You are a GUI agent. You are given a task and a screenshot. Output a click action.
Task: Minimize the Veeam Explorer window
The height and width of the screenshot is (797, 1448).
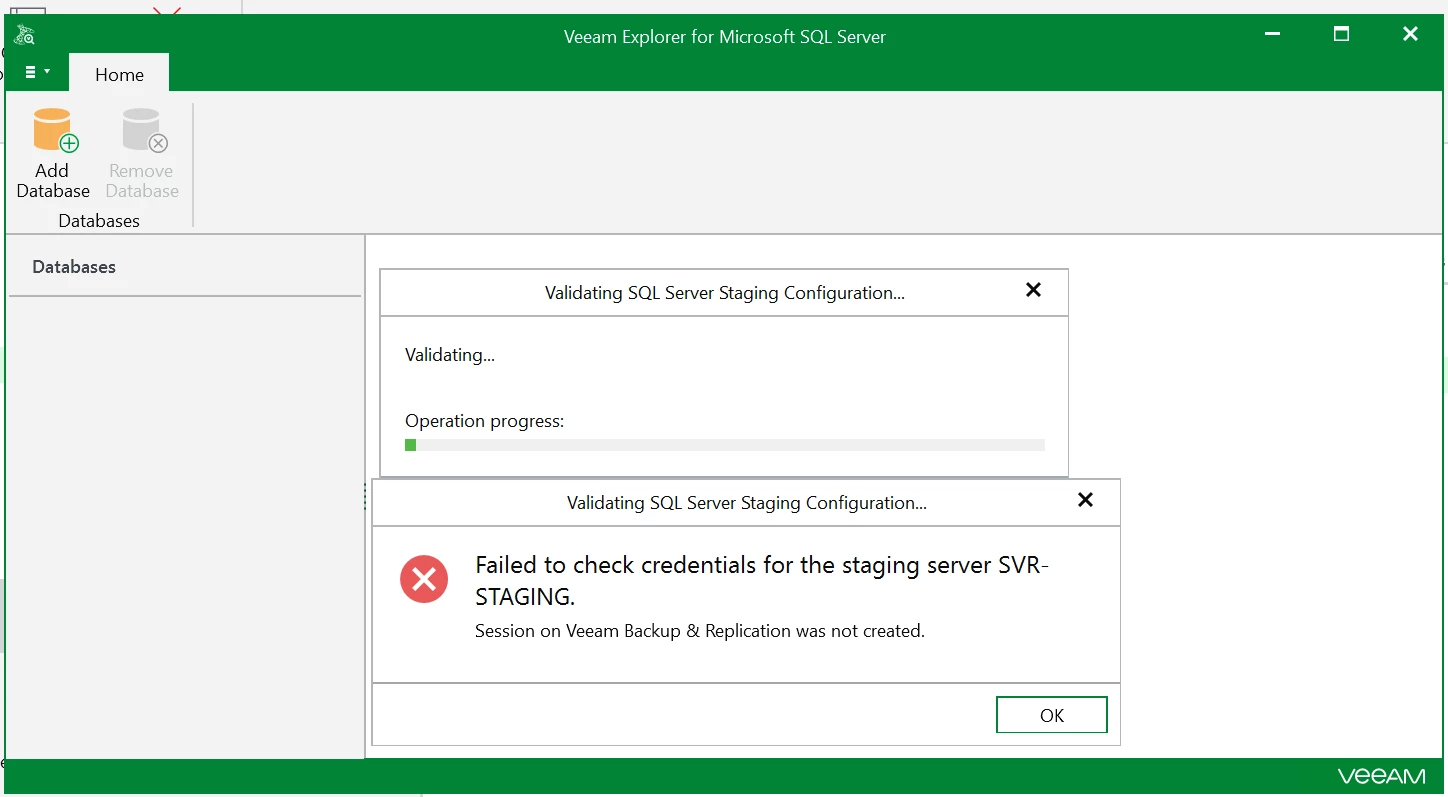pyautogui.click(x=1272, y=34)
